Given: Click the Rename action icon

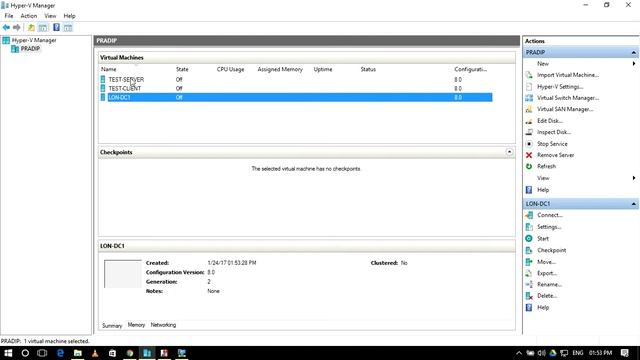Looking at the screenshot, I should [529, 284].
